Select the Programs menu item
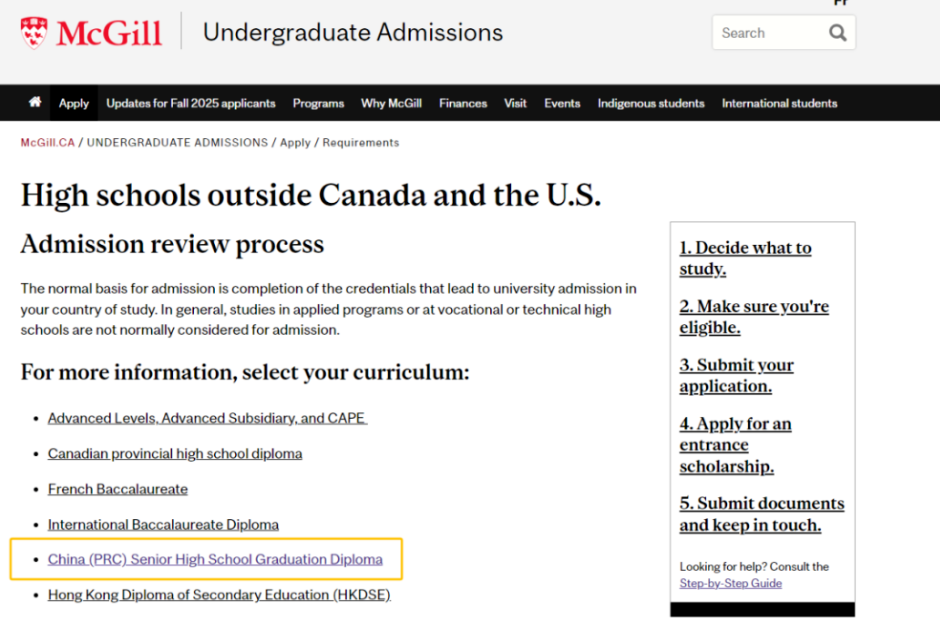This screenshot has height=636, width=940. click(318, 103)
